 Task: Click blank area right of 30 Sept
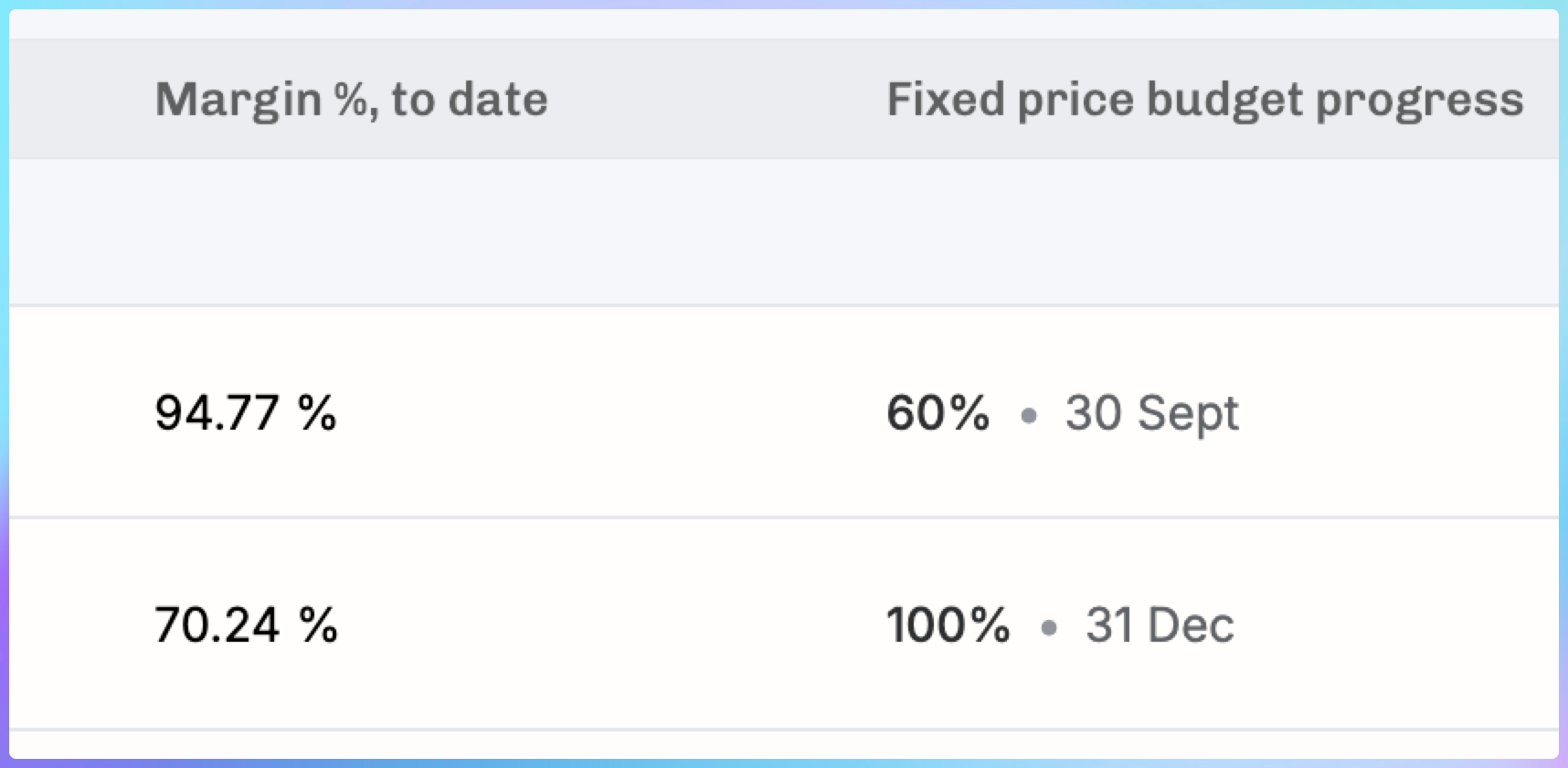coord(1398,412)
